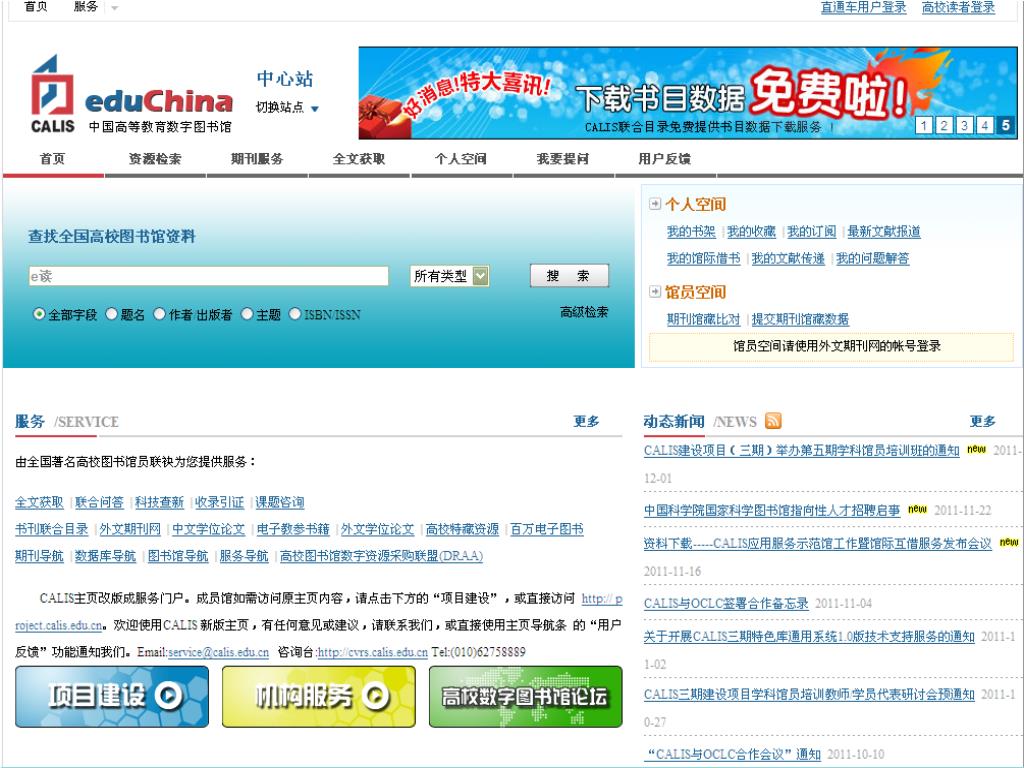Show banner slide number 1
The height and width of the screenshot is (768, 1024).
[x=923, y=125]
